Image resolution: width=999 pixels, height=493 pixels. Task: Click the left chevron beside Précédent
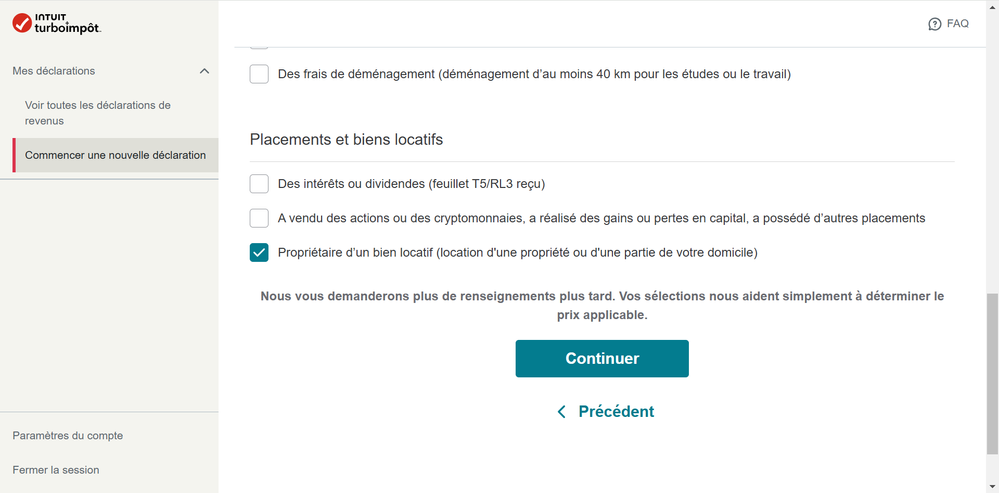(561, 411)
